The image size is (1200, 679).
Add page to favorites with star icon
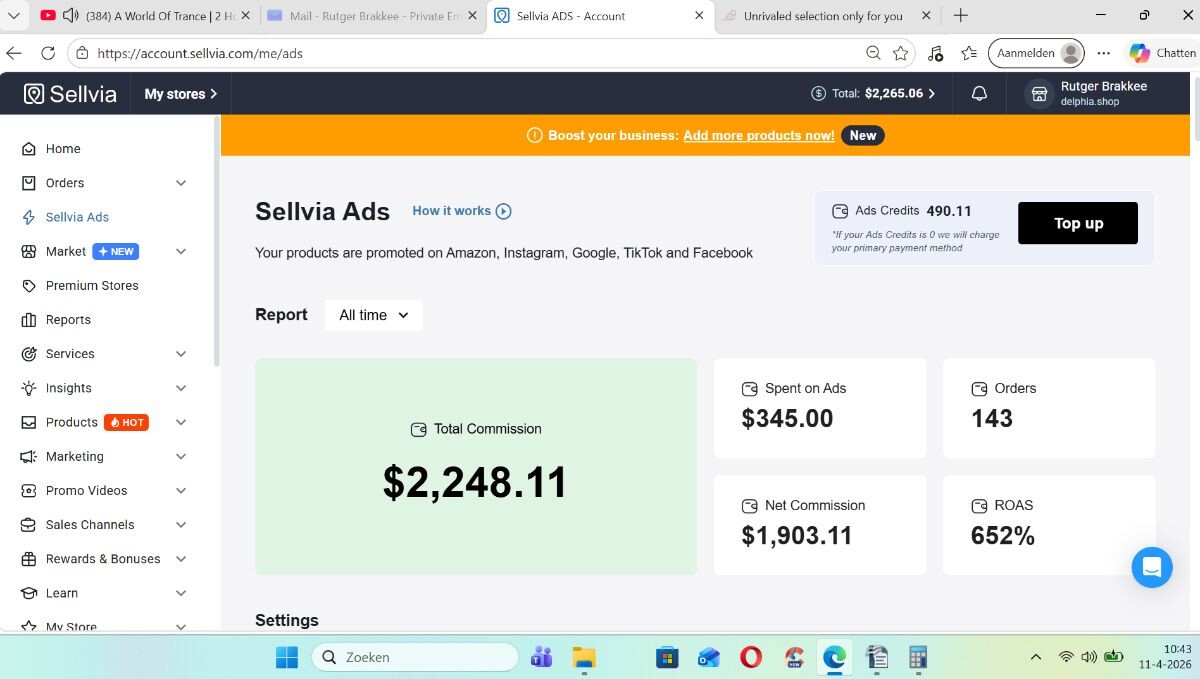tap(900, 53)
